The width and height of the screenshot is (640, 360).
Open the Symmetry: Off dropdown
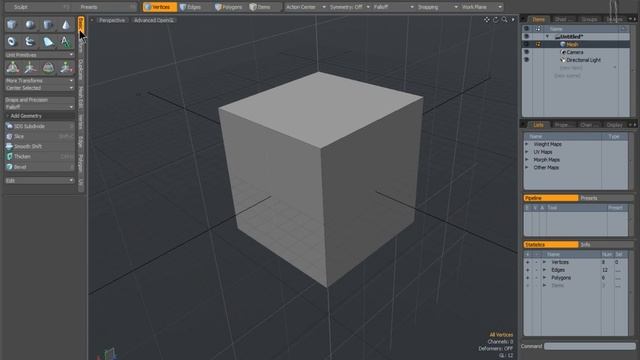click(x=349, y=7)
